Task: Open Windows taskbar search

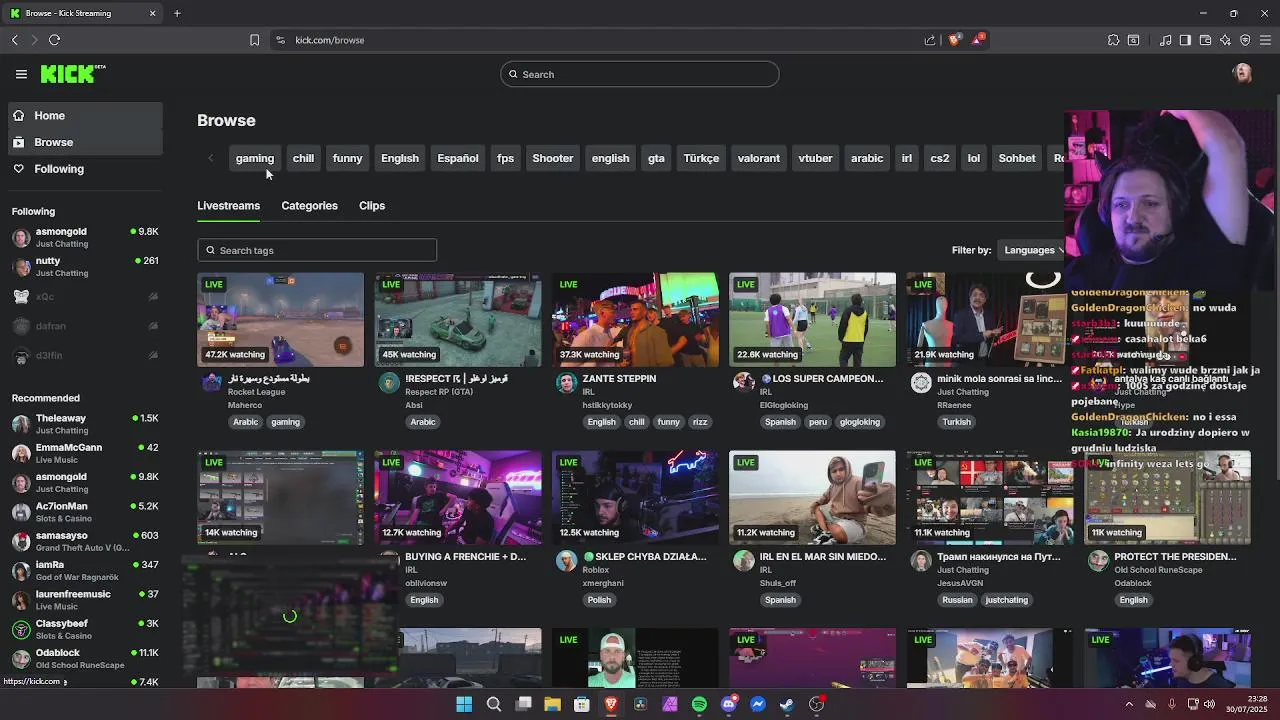Action: click(x=493, y=704)
